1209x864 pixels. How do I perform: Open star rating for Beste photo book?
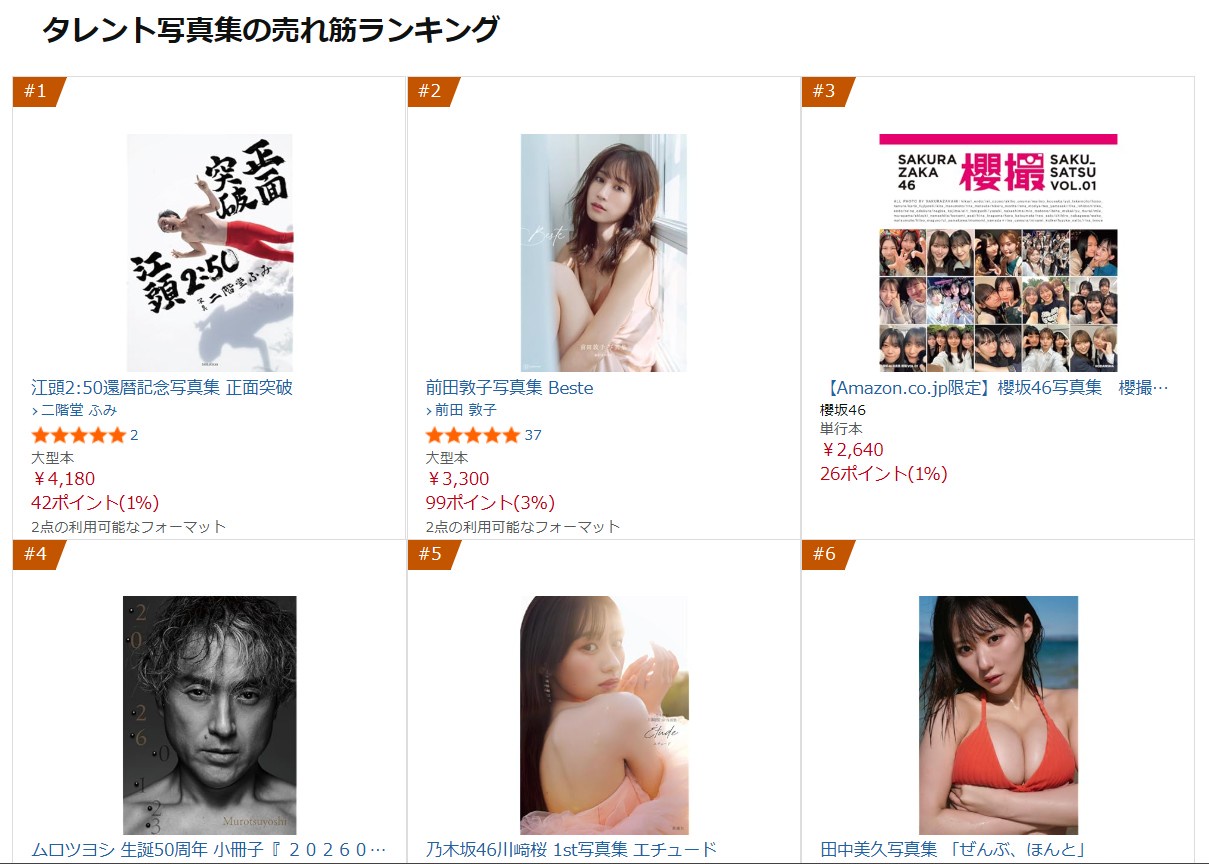click(x=473, y=435)
